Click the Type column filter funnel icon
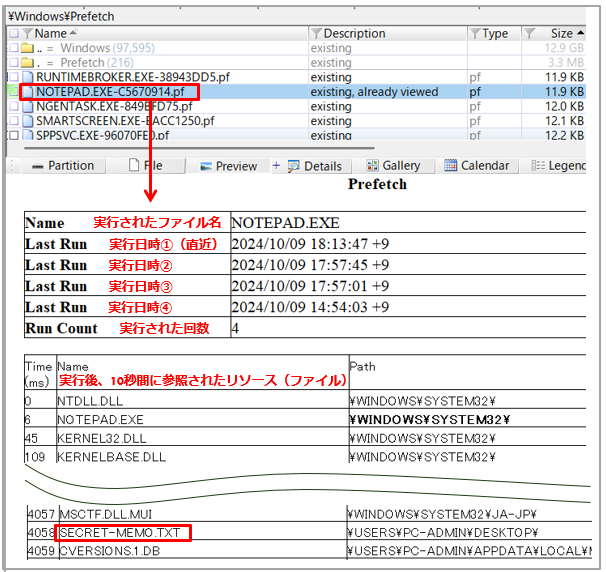This screenshot has height=572, width=606. [x=475, y=34]
